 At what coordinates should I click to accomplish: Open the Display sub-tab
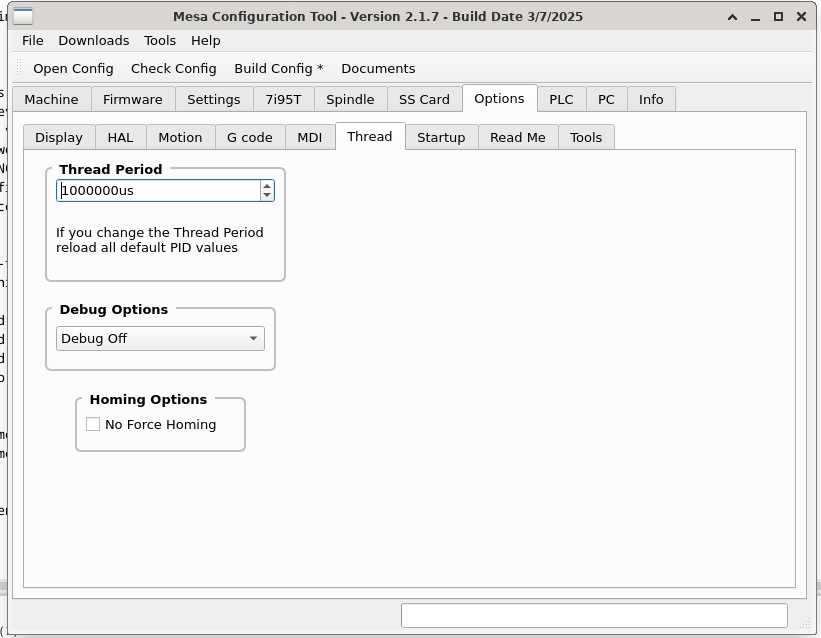pos(59,137)
